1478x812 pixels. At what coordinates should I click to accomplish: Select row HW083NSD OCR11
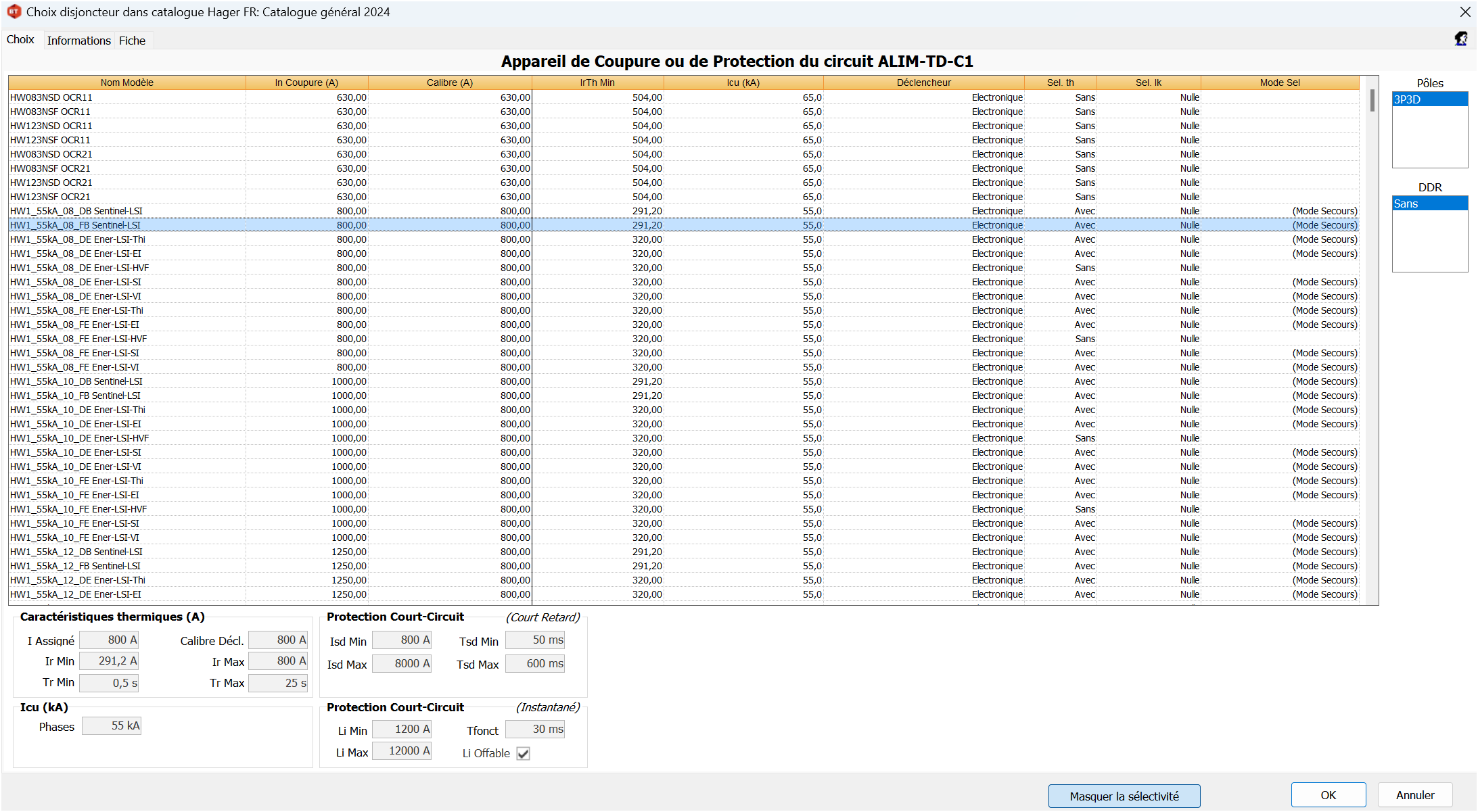click(51, 97)
